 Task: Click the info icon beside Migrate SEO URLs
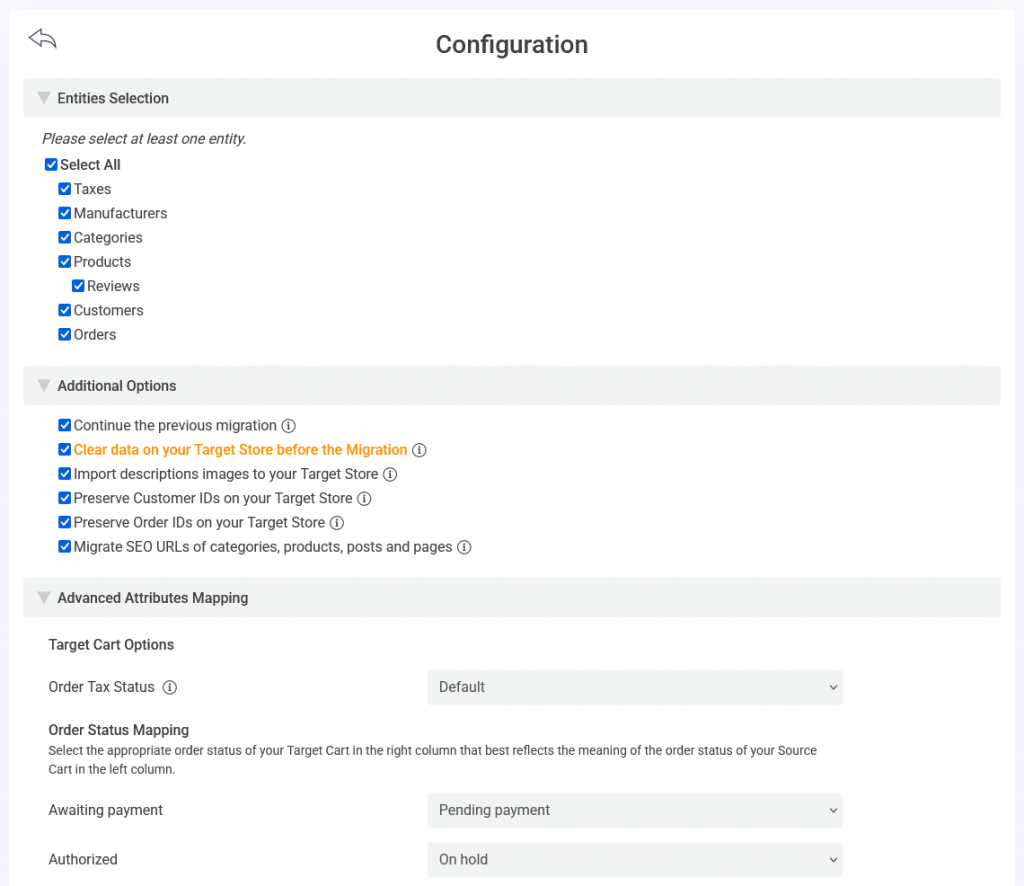coord(463,547)
